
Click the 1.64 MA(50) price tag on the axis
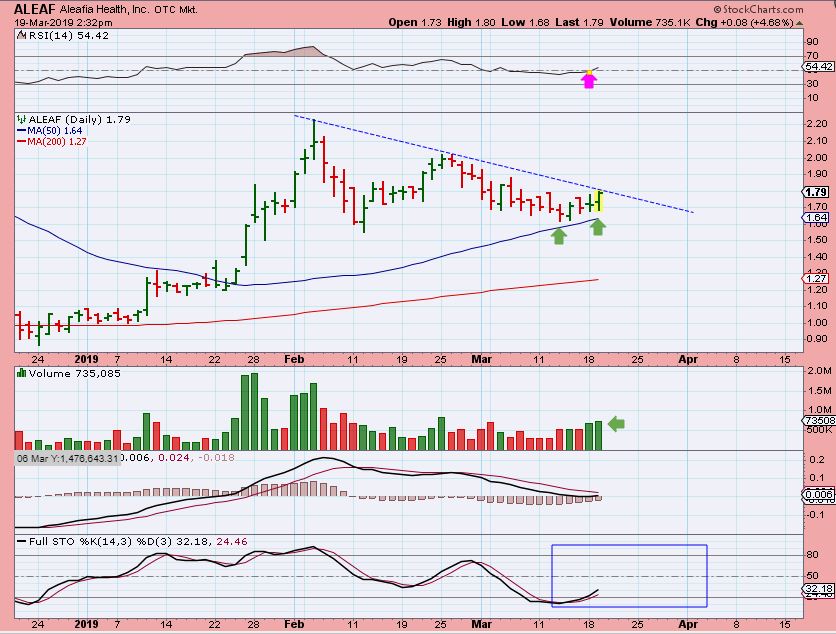pyautogui.click(x=816, y=217)
